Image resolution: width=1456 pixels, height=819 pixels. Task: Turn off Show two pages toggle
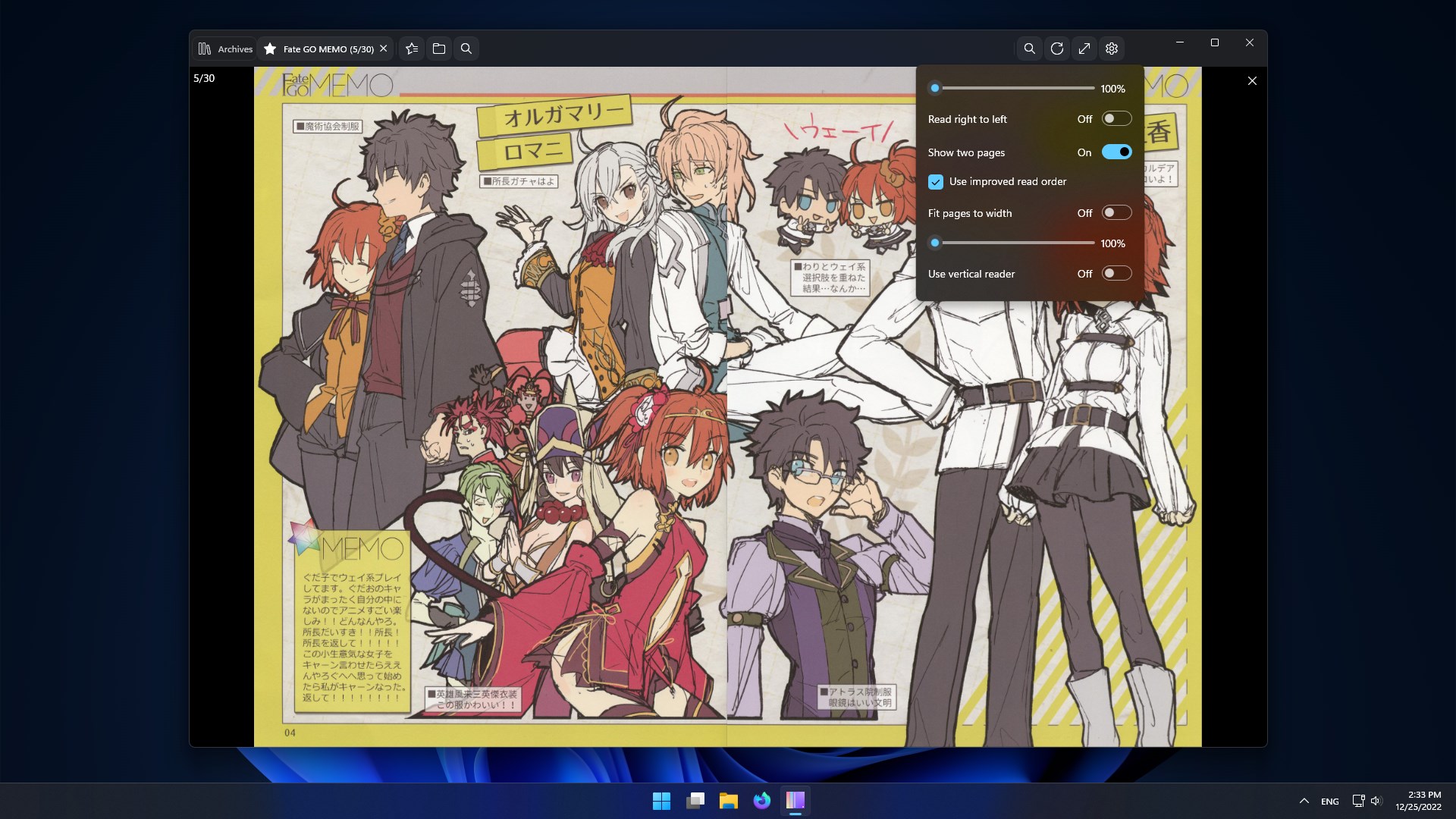[1116, 152]
